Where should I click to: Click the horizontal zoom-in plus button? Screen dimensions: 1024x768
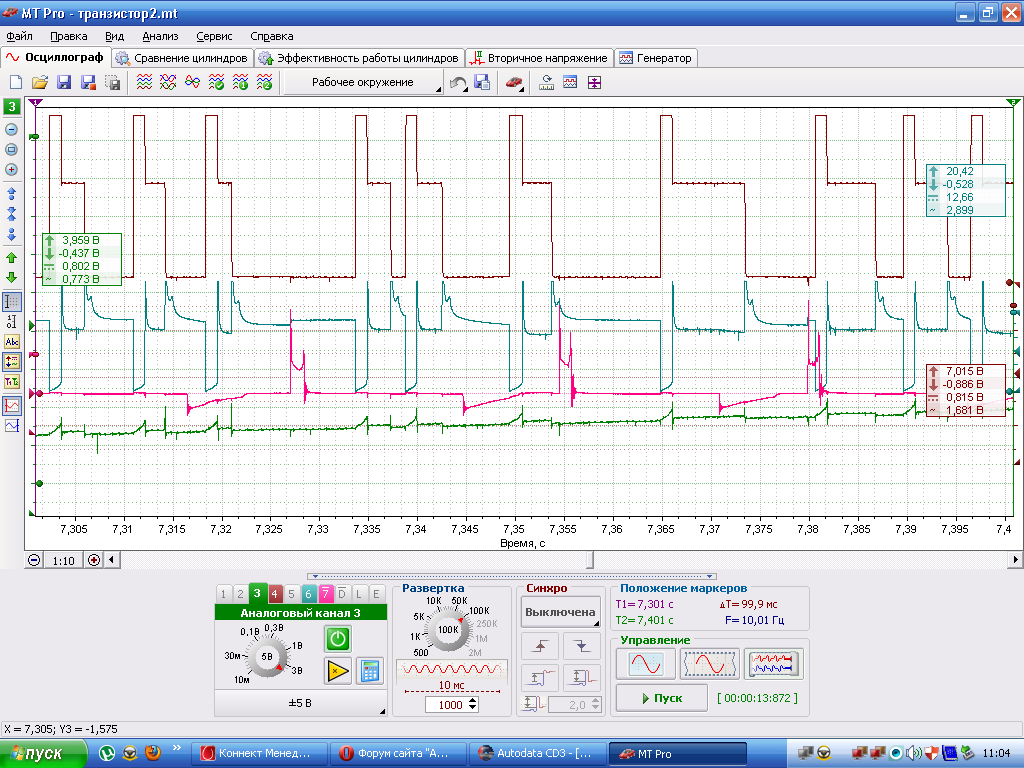click(x=94, y=560)
